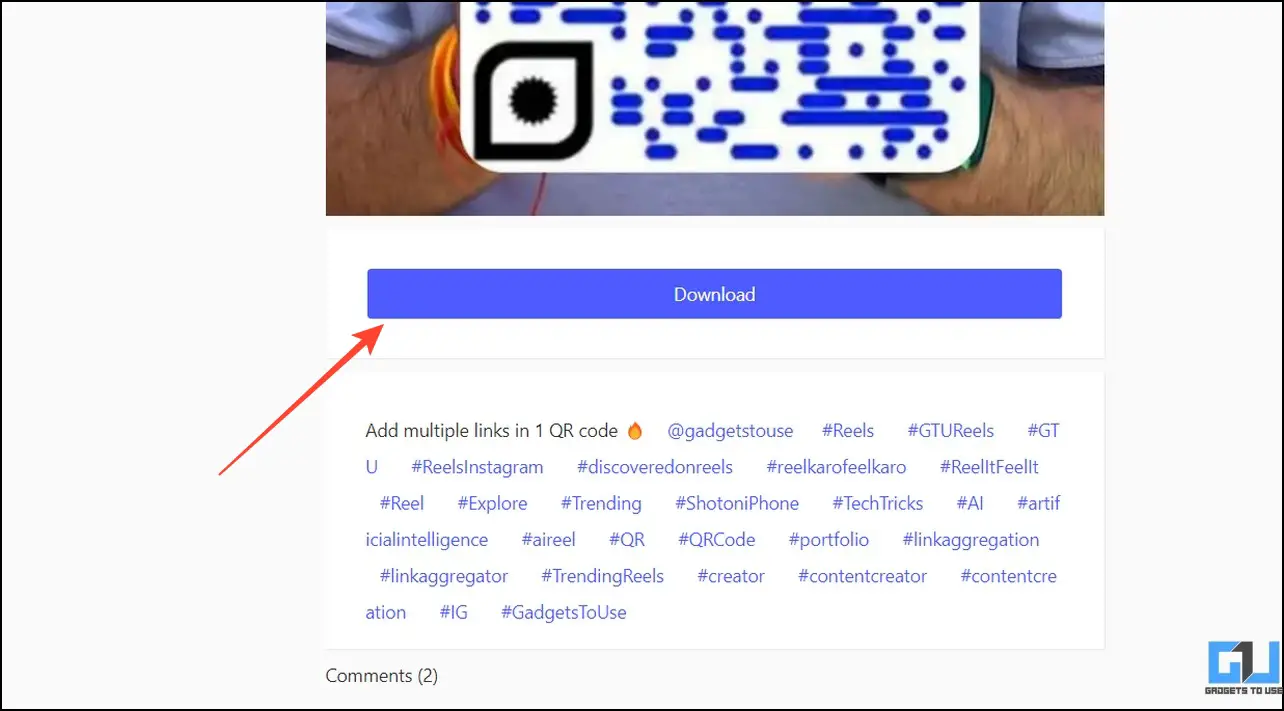Open the #ReelItFeelIt hashtag link
The image size is (1284, 711).
[989, 467]
